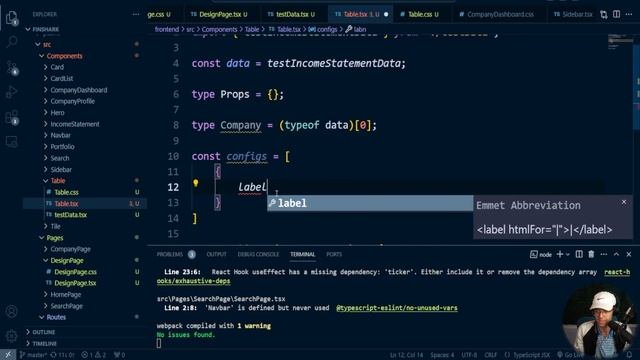640x360 pixels.
Task: Open the OUTPUT panel tab
Action: pyautogui.click(x=216, y=254)
